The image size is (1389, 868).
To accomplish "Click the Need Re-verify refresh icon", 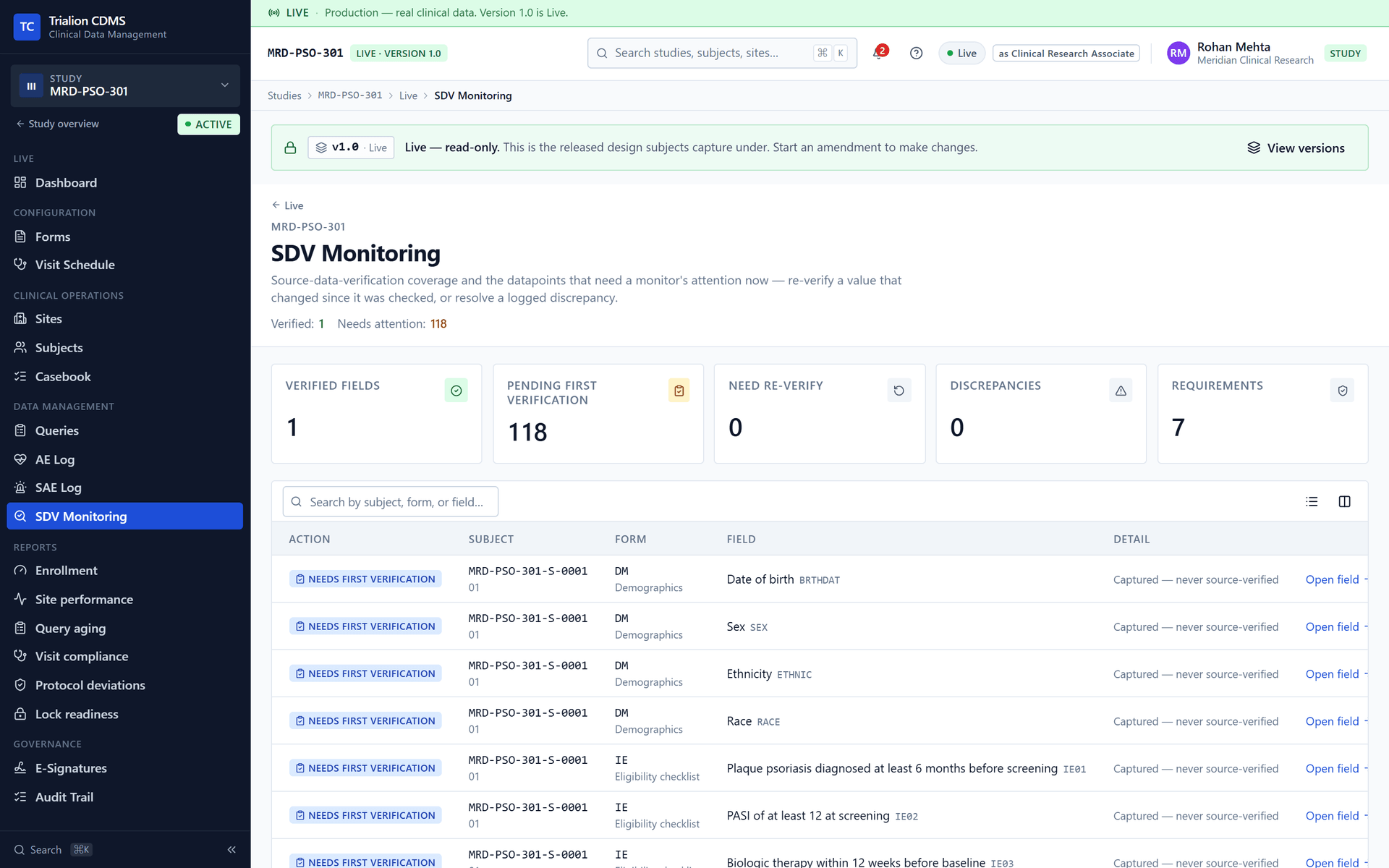I will [899, 391].
